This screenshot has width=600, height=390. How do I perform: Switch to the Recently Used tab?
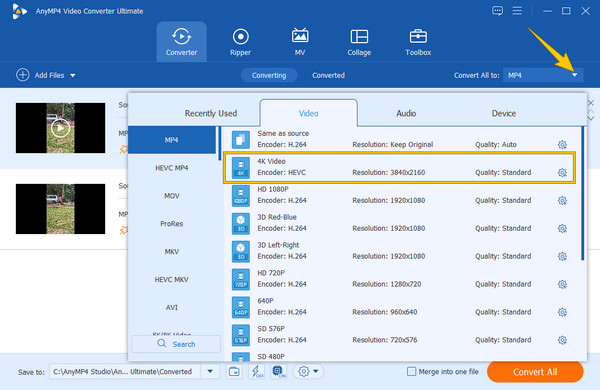pos(211,113)
